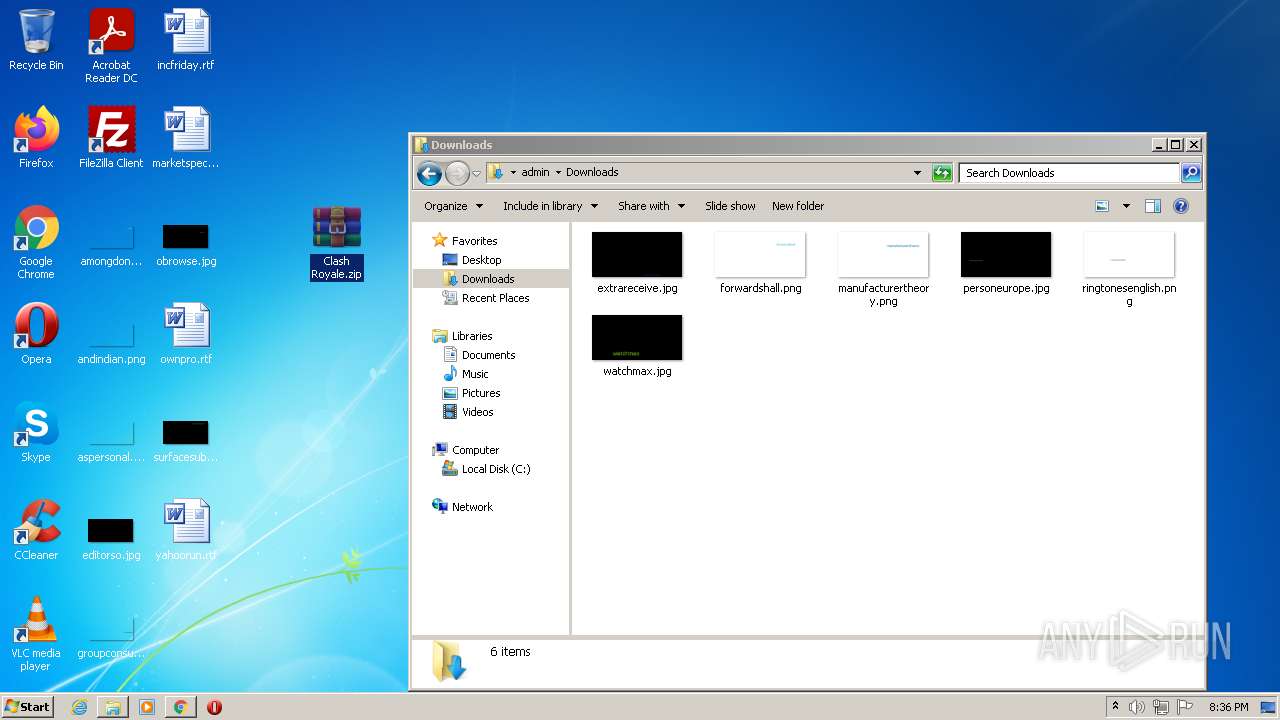Click the Start button

(x=28, y=707)
